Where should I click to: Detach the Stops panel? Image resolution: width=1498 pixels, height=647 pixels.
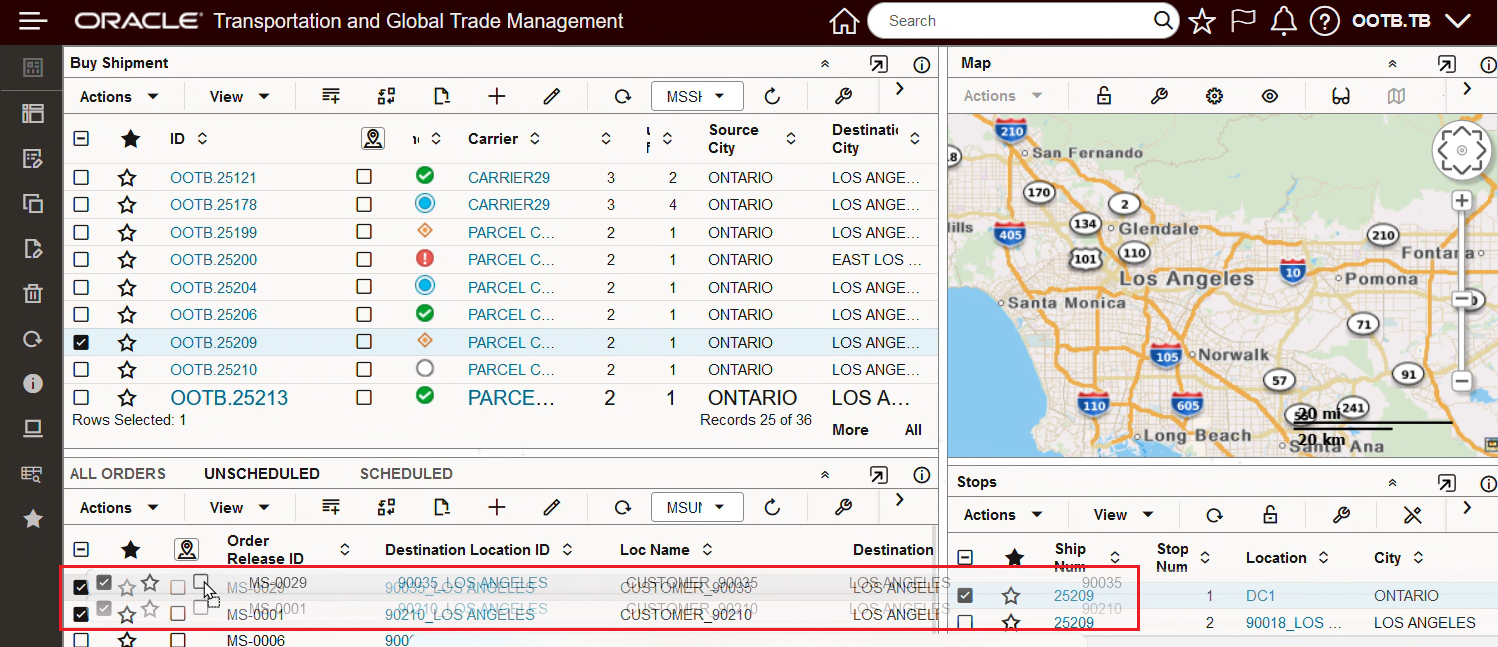[1447, 483]
